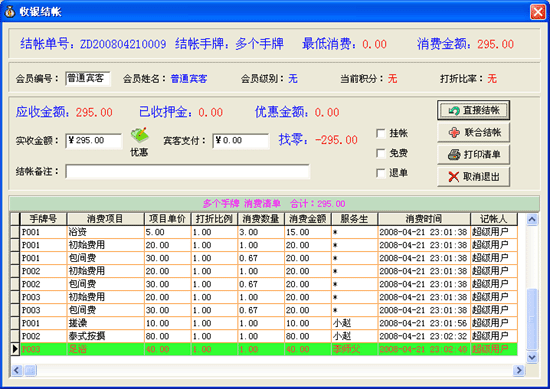This screenshot has width=550, height=389.
Task: Click the money bag icon in title bar
Action: [x=9, y=12]
